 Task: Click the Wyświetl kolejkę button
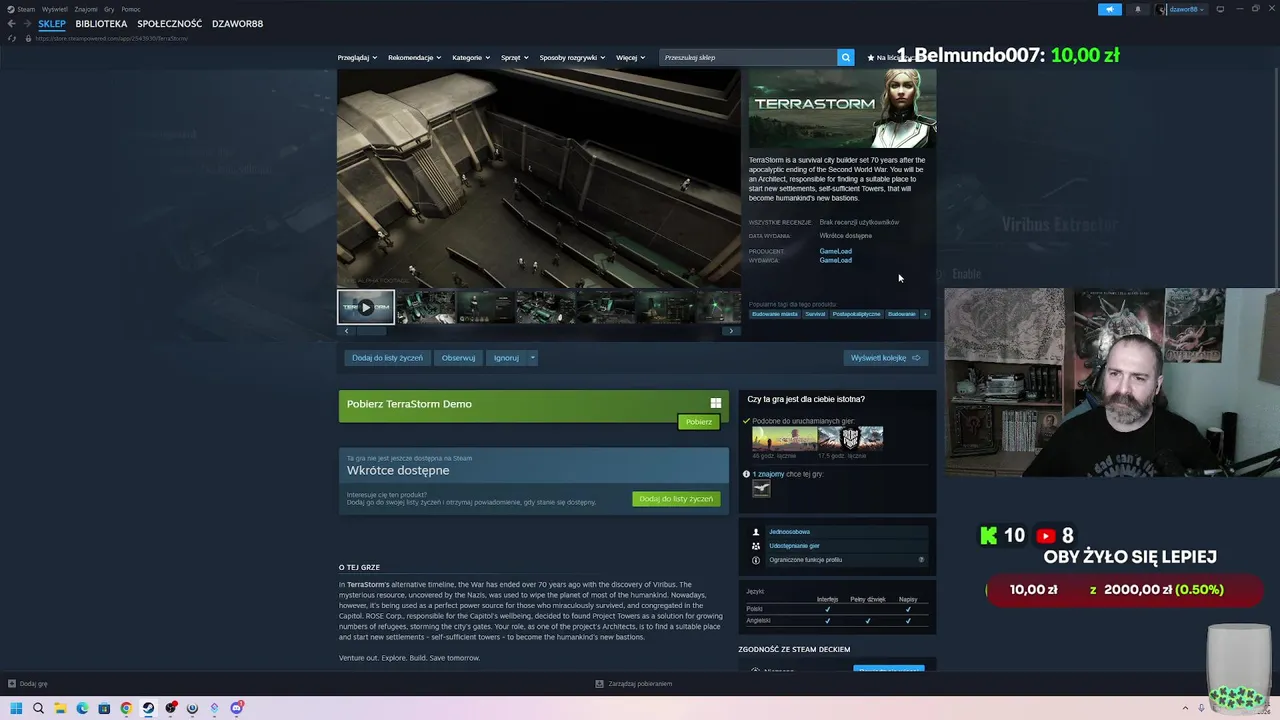(x=885, y=357)
